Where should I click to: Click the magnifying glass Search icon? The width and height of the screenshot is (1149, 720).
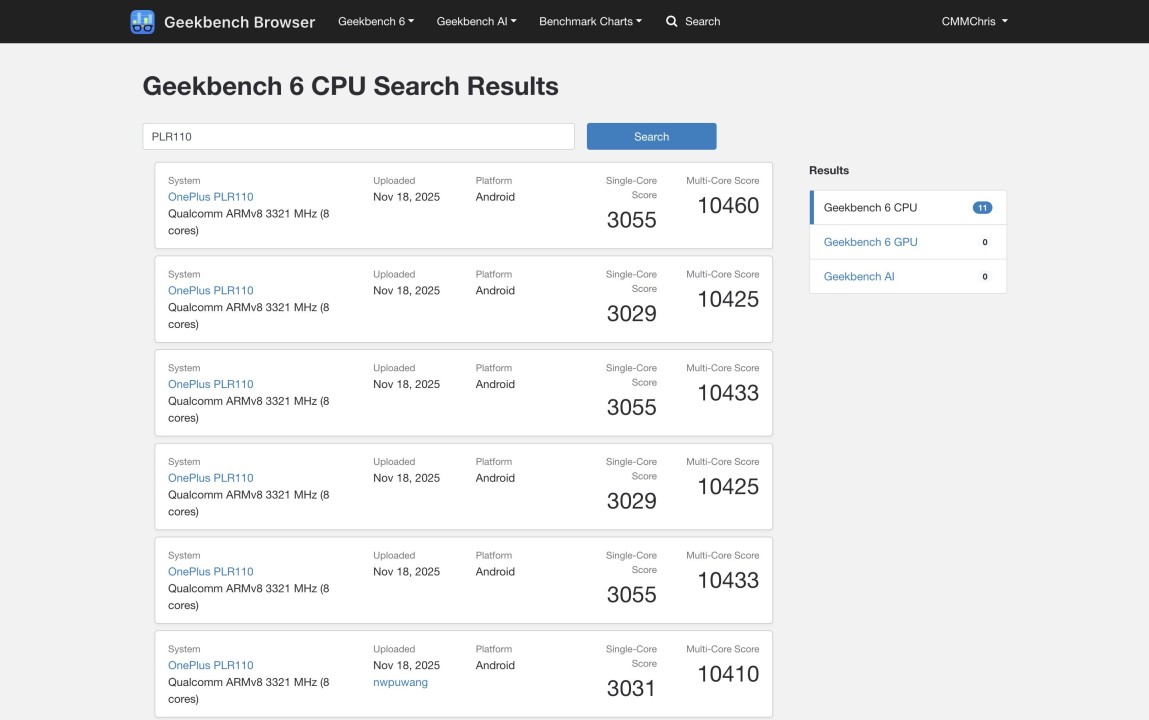click(x=672, y=21)
